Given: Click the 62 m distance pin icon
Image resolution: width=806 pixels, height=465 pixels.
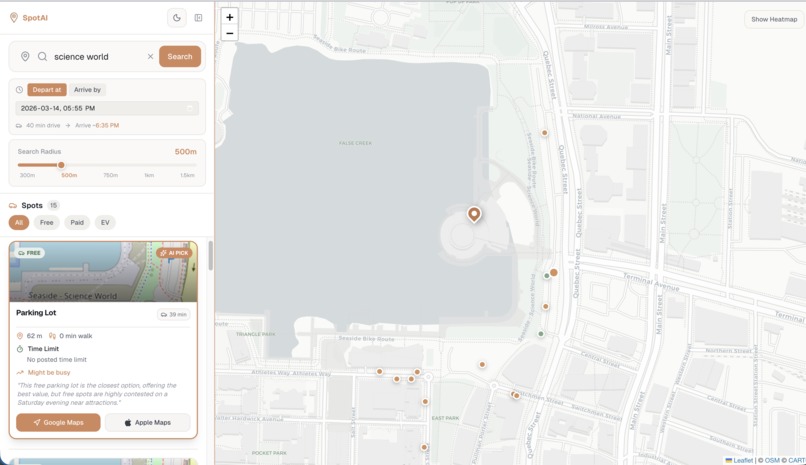Looking at the screenshot, I should point(20,336).
